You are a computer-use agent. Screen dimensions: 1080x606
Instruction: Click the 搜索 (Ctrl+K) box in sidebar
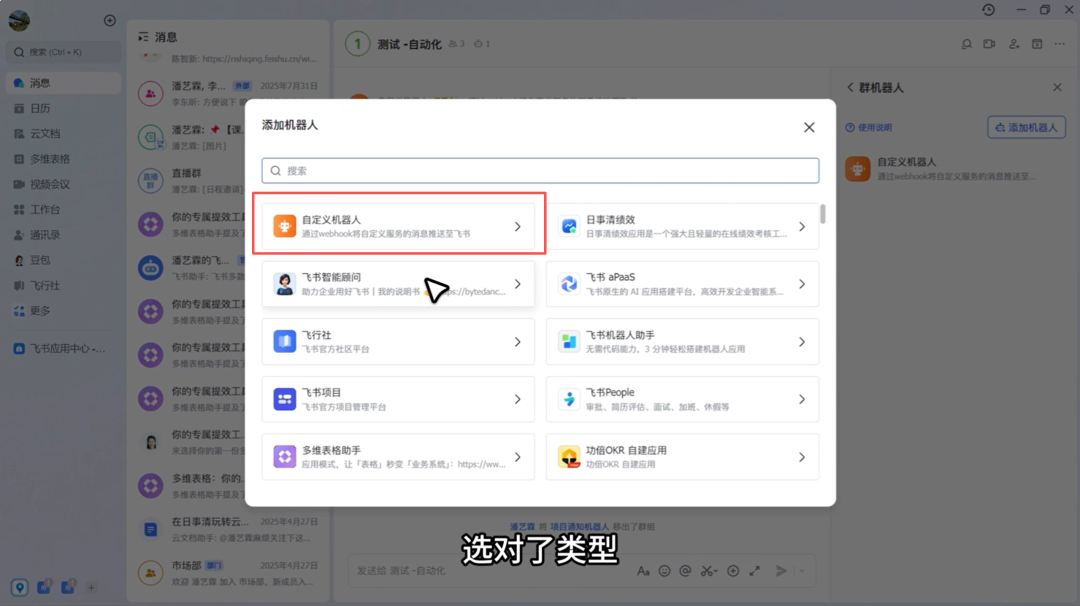63,52
